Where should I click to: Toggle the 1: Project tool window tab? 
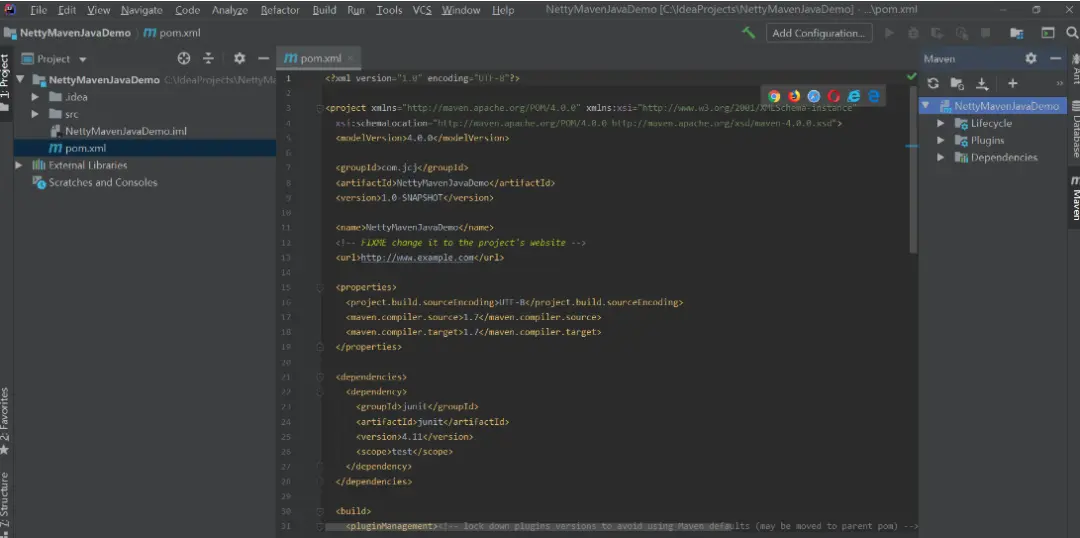(6, 77)
